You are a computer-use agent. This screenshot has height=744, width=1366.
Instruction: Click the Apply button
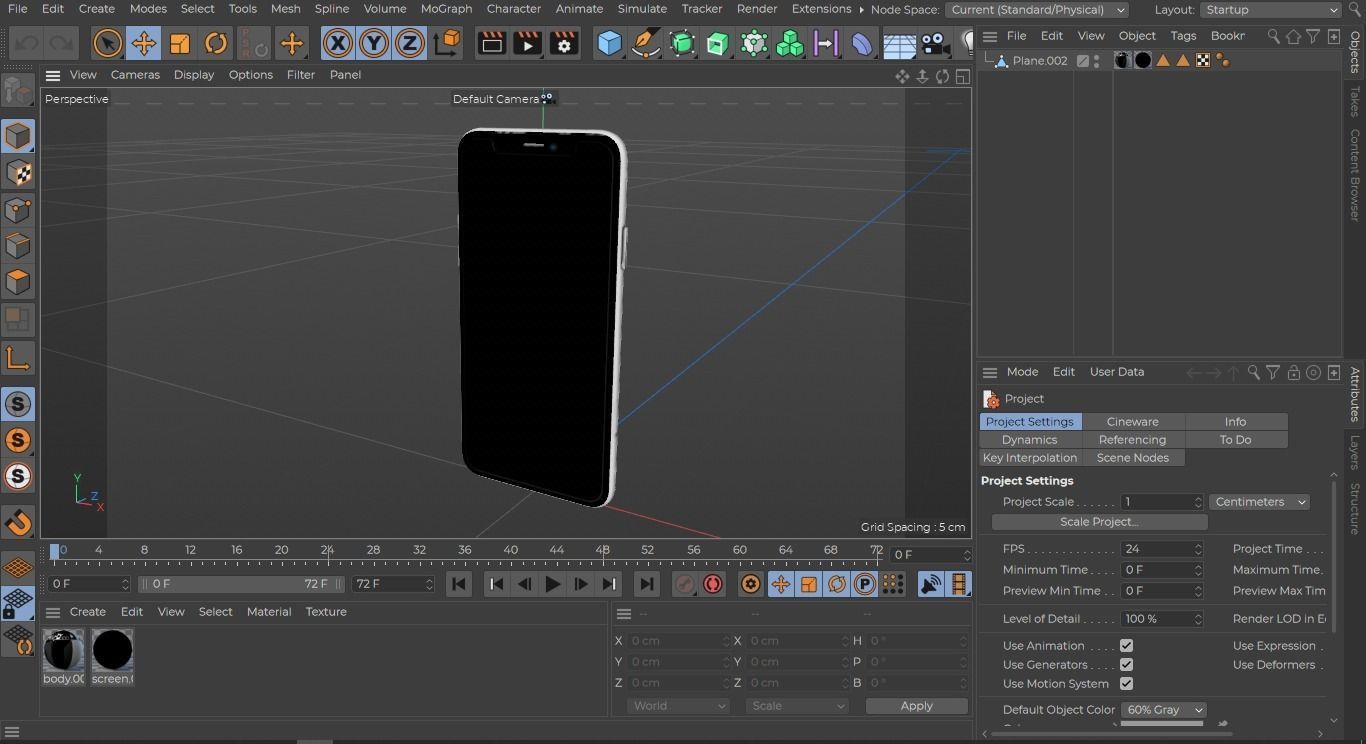(916, 706)
